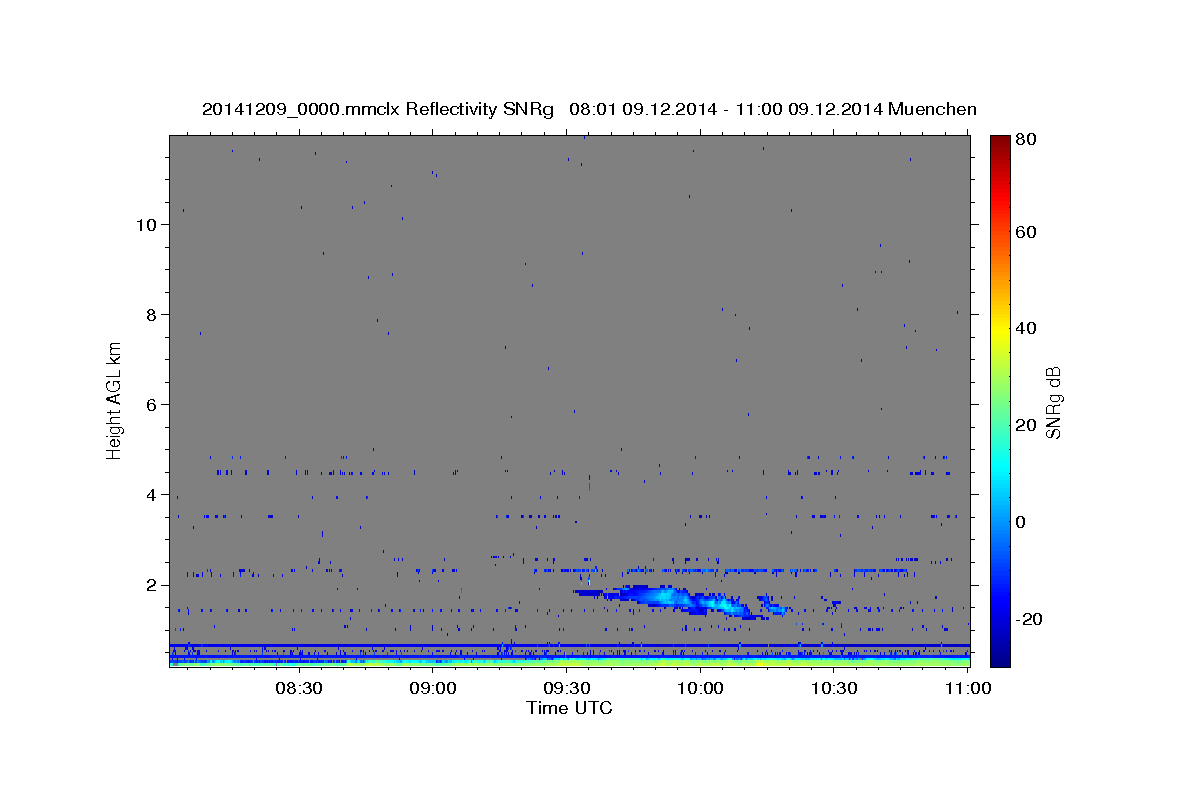Viewport: 1200px width, 800px height.
Task: Click the plot title text '20141209_0000.mmclx Reflectivity SNRg'
Action: point(378,109)
